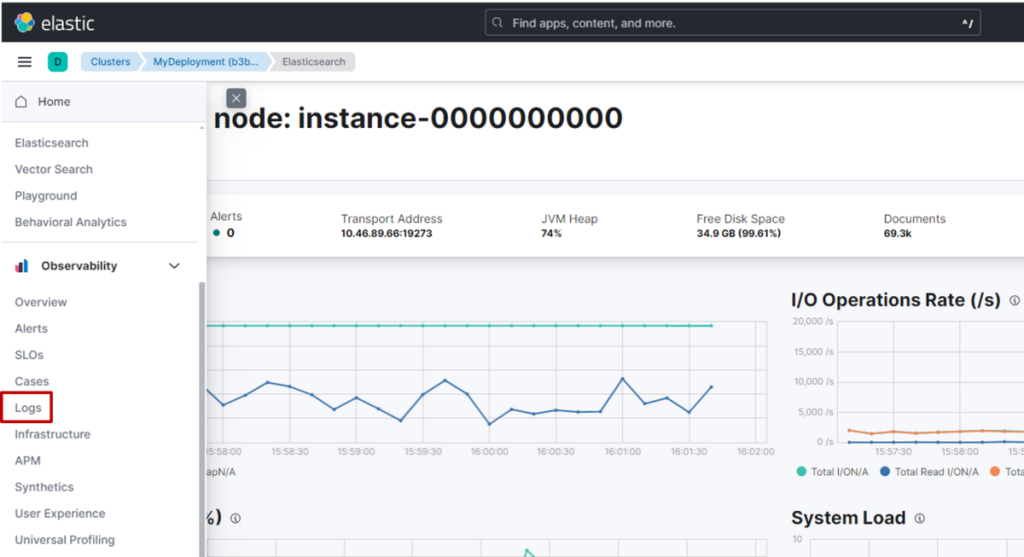Toggle the hamburger navigation menu
The height and width of the screenshot is (557, 1024).
point(25,62)
